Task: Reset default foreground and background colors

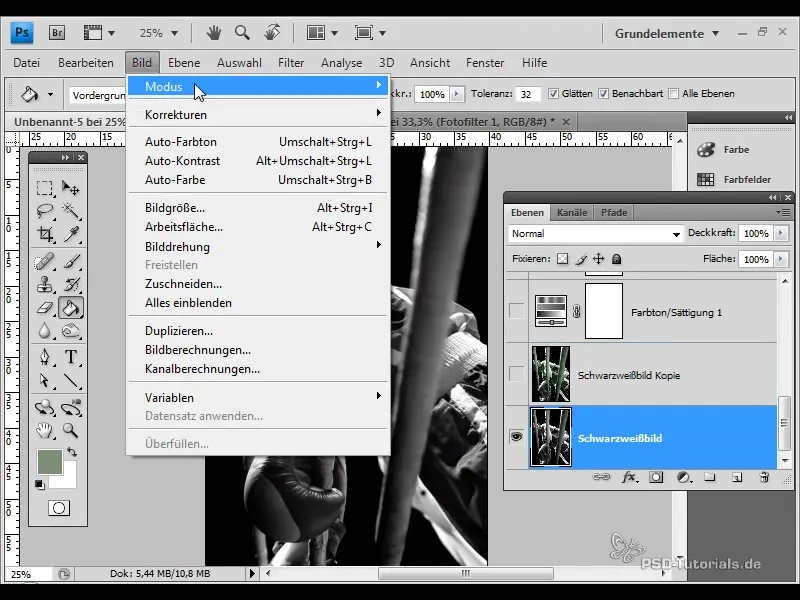Action: point(39,484)
